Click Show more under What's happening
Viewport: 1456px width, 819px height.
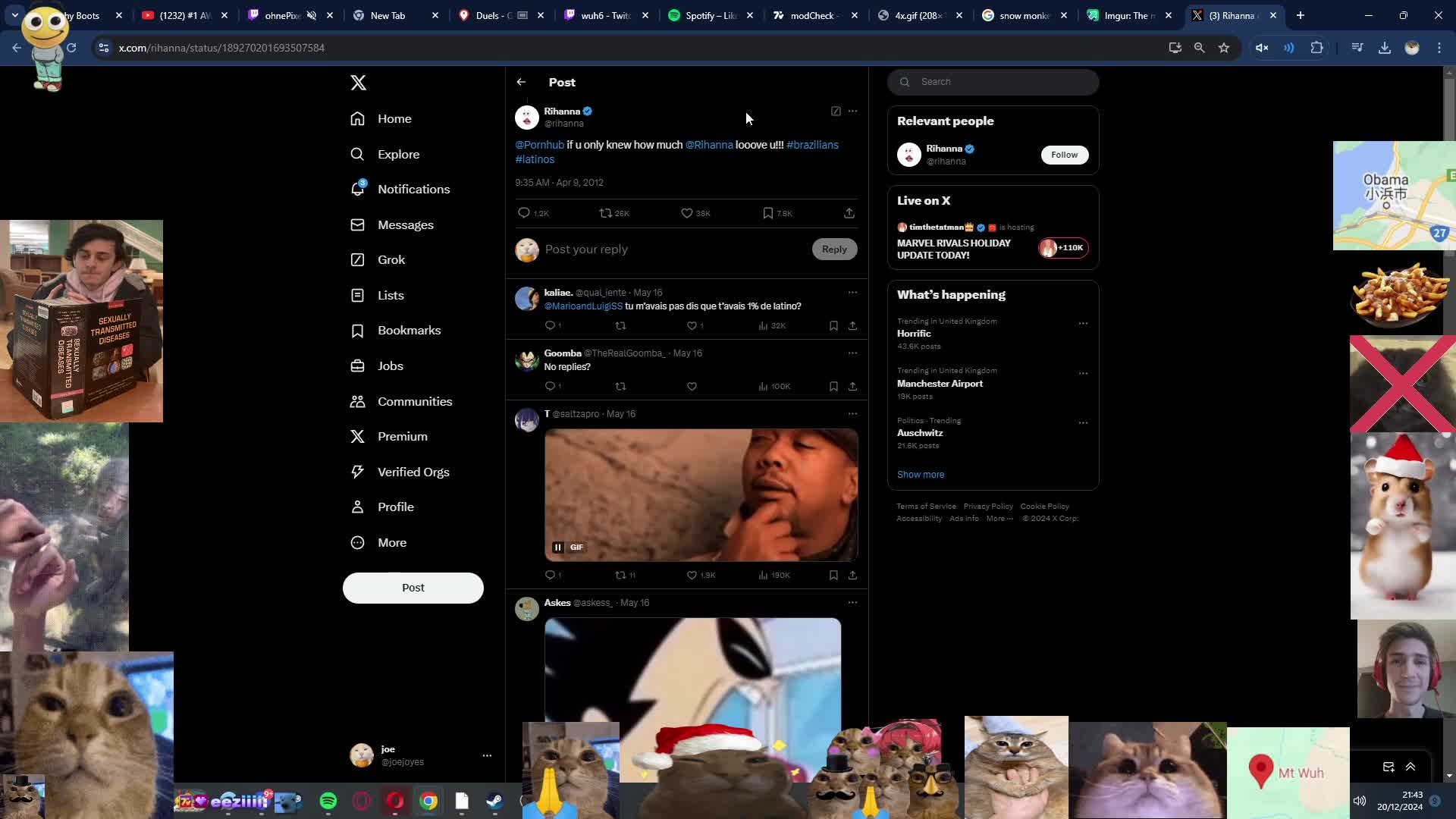coord(921,475)
